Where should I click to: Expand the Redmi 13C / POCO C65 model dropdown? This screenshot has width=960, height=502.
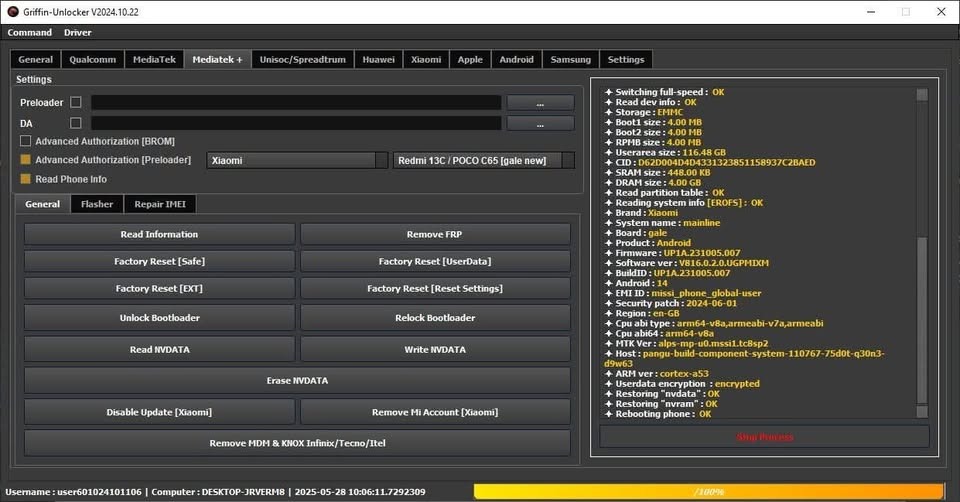[568, 160]
